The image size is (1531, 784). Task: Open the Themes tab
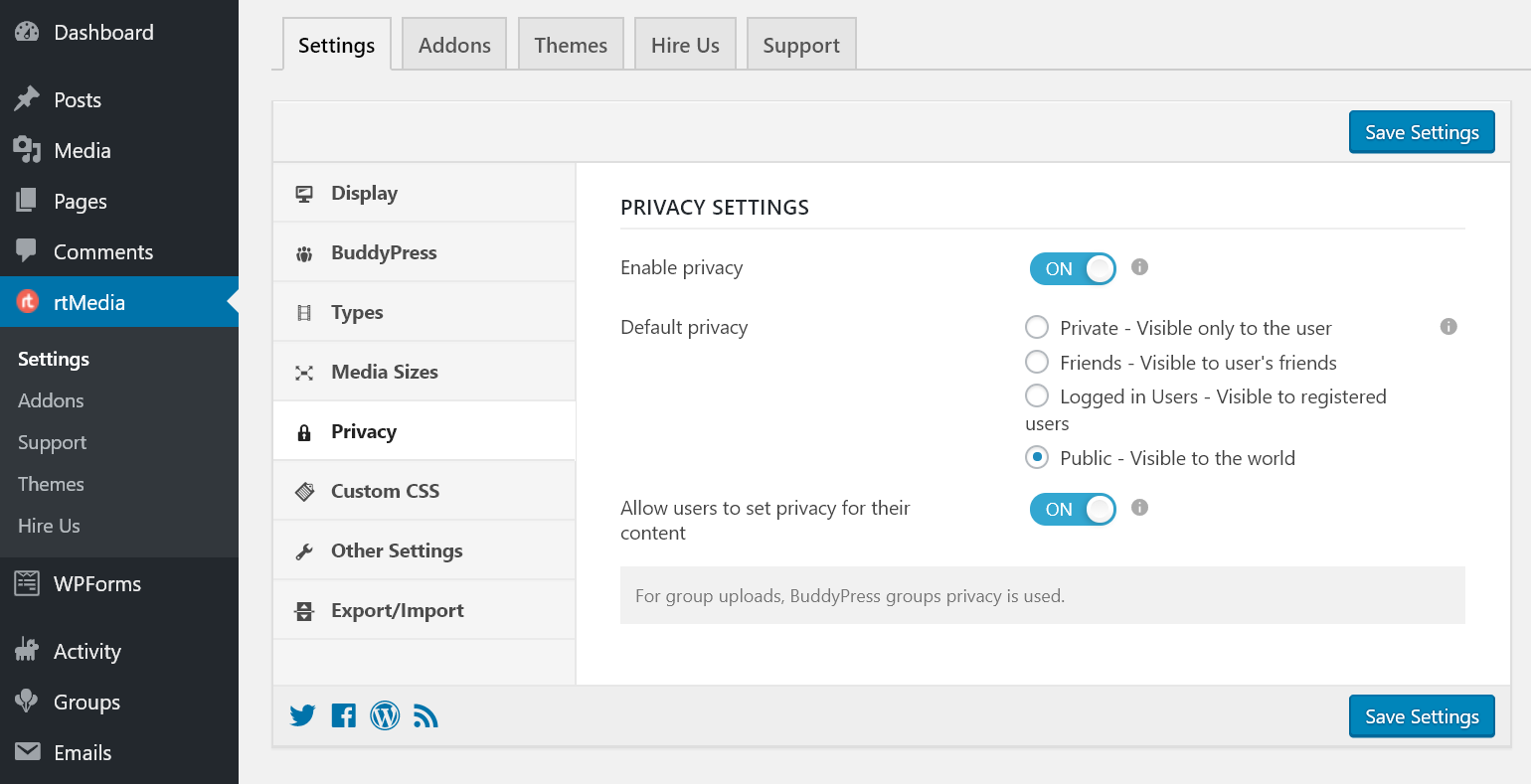click(571, 44)
